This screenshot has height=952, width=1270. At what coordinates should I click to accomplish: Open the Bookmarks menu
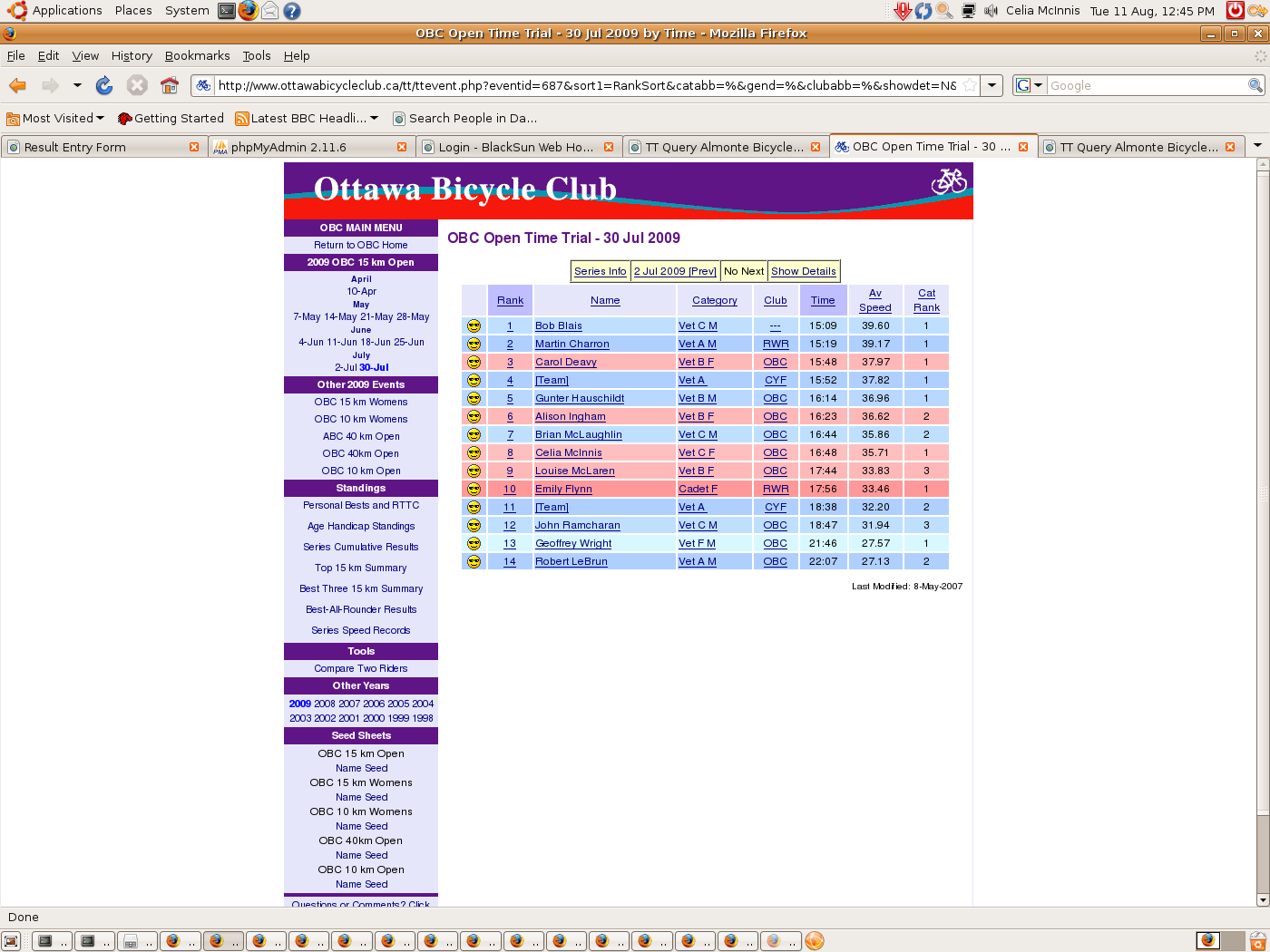197,55
